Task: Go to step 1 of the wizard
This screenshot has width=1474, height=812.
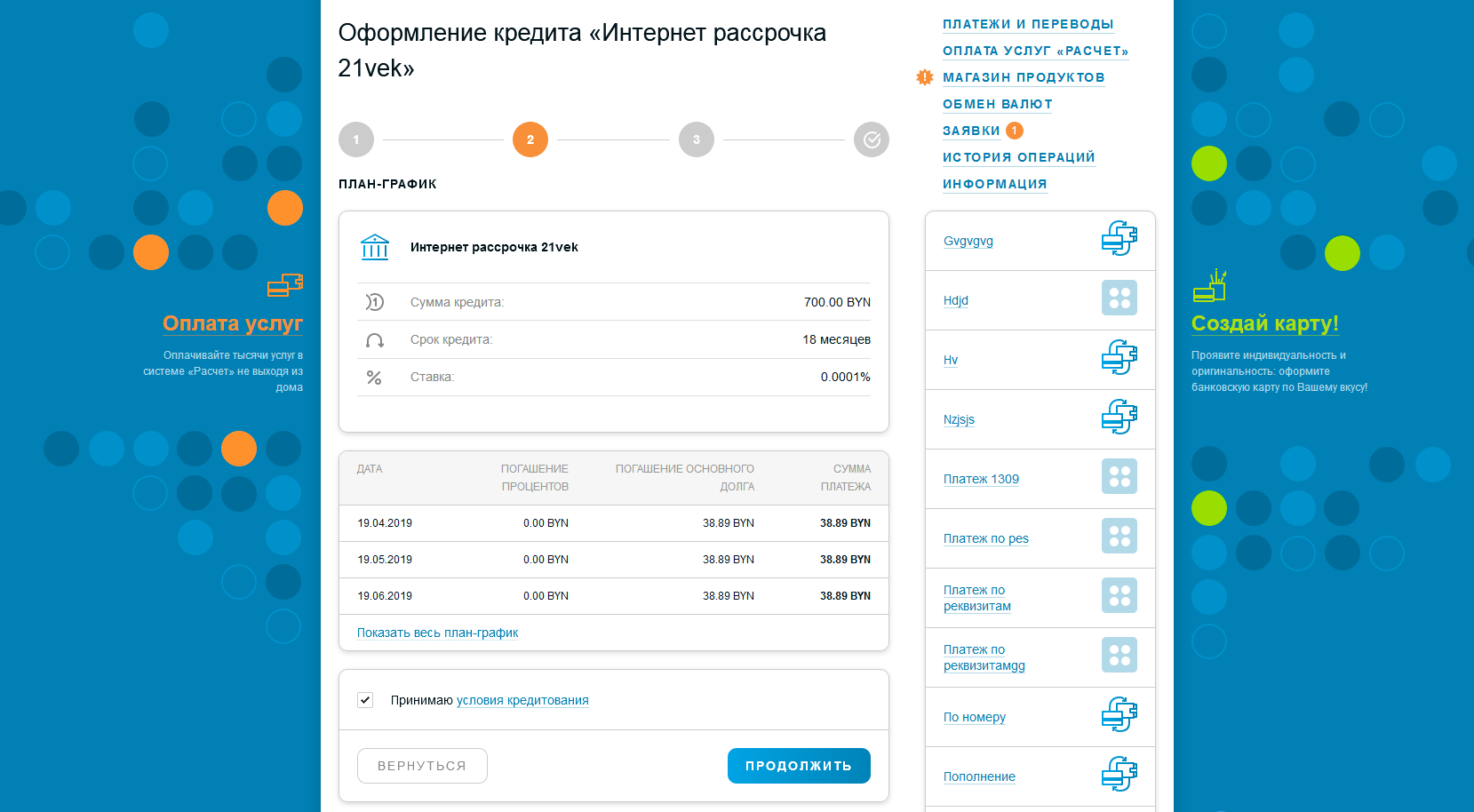Action: 356,139
